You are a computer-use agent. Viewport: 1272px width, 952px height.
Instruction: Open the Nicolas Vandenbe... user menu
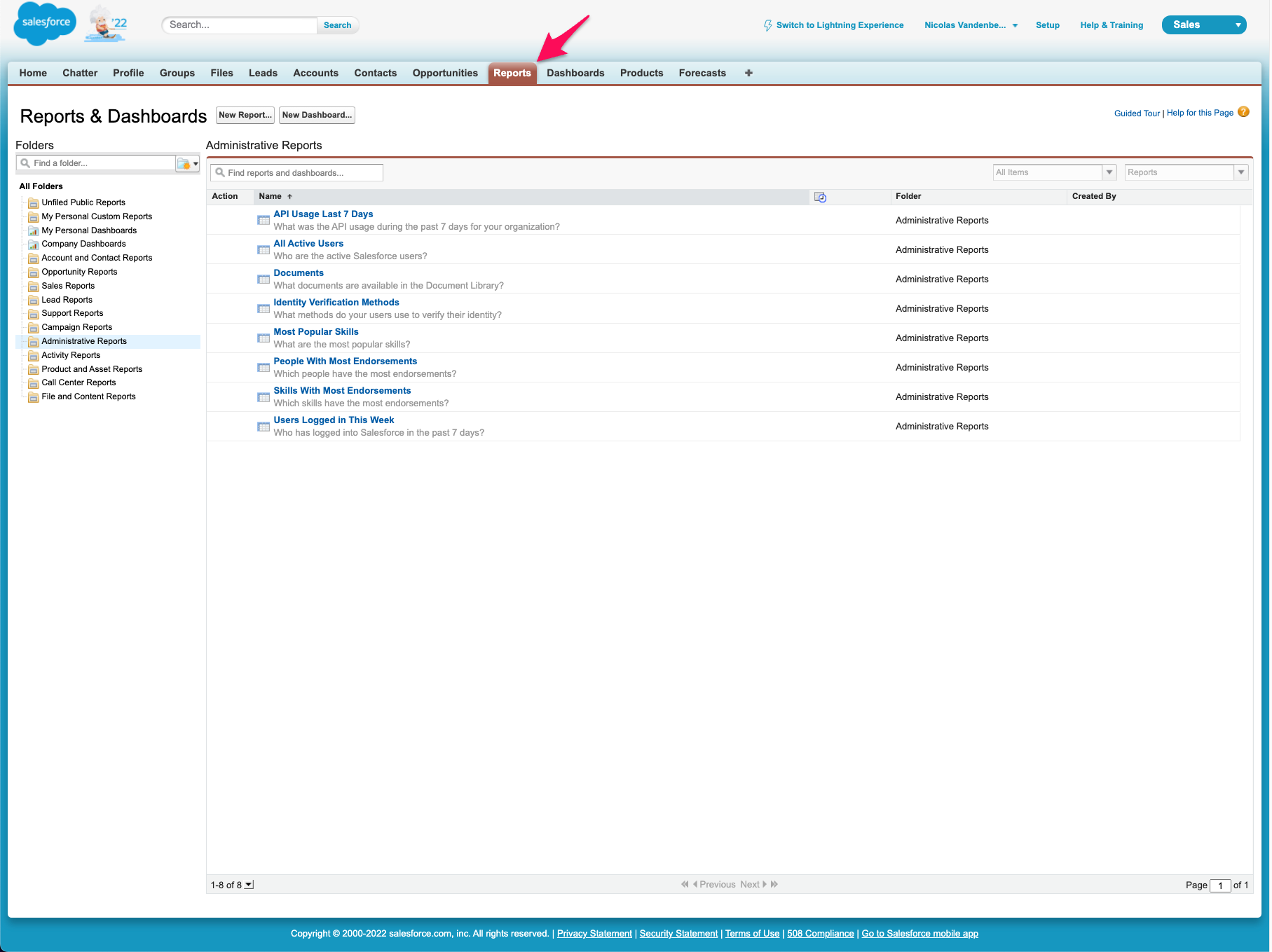coord(971,25)
